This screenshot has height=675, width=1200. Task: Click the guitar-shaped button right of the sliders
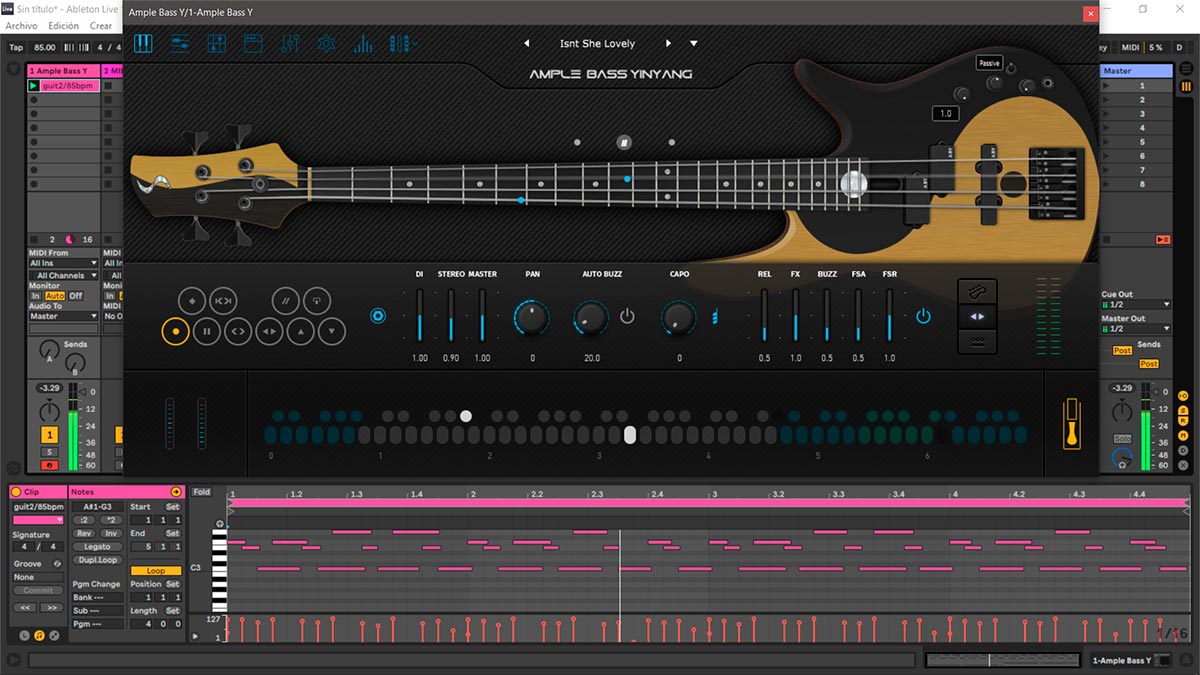[x=977, y=292]
